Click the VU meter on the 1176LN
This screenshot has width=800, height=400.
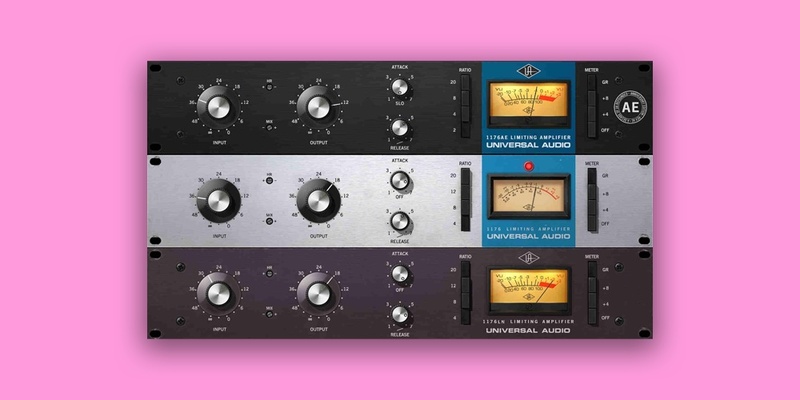click(529, 290)
